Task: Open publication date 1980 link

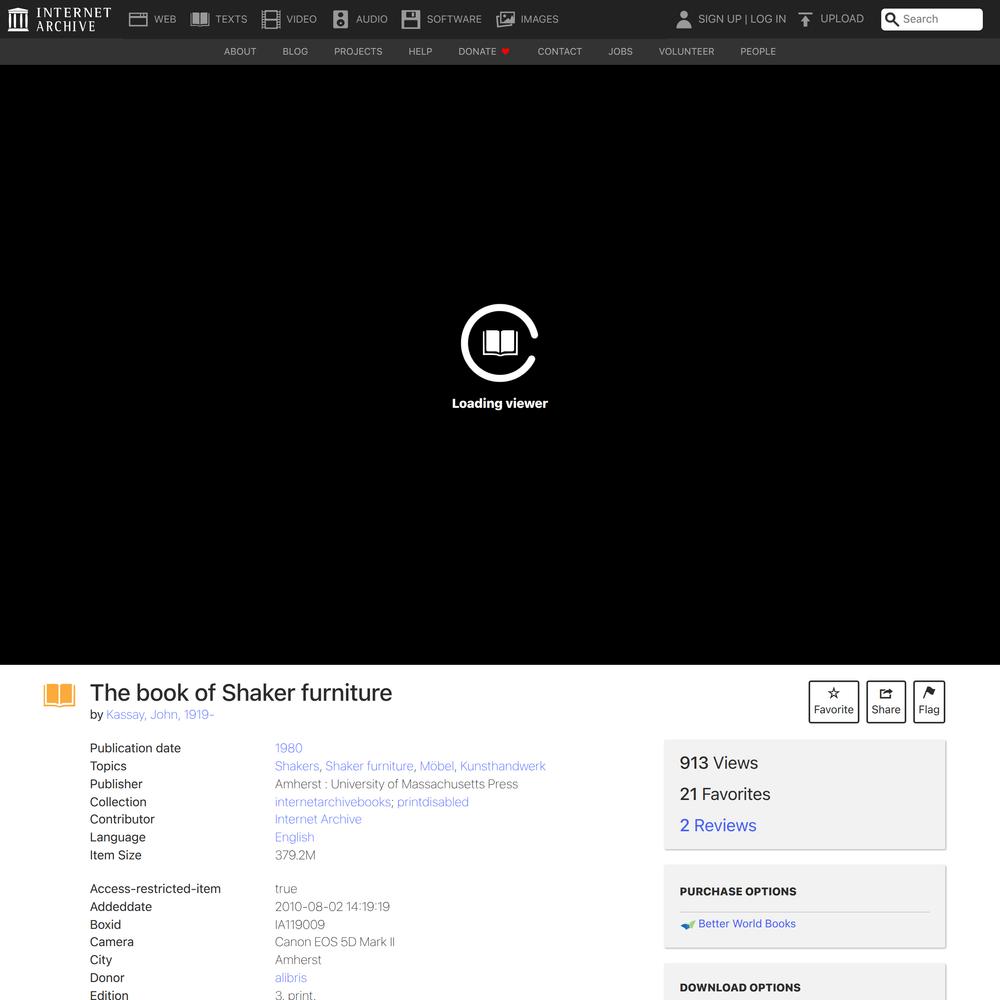Action: coord(288,748)
